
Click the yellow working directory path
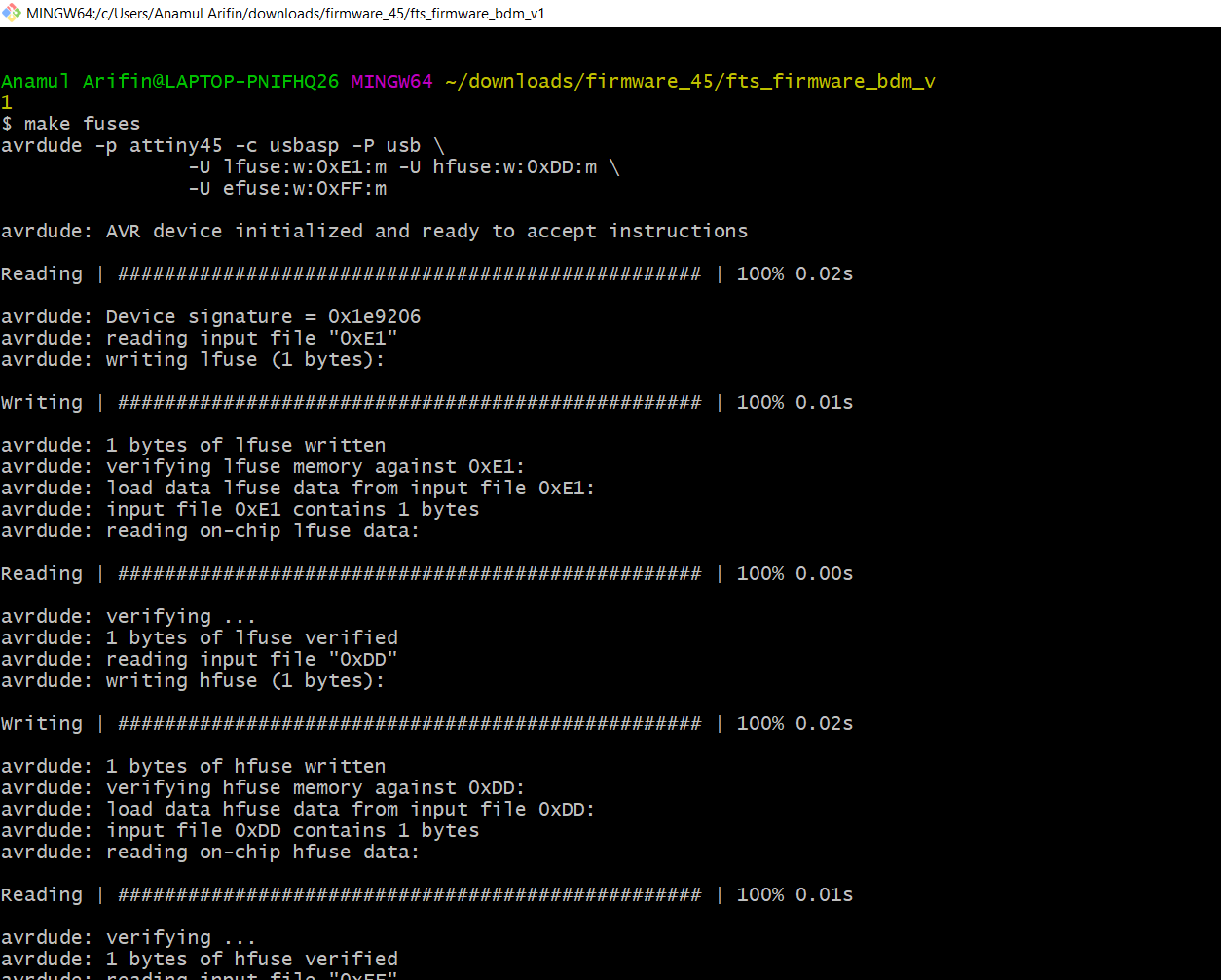690,82
